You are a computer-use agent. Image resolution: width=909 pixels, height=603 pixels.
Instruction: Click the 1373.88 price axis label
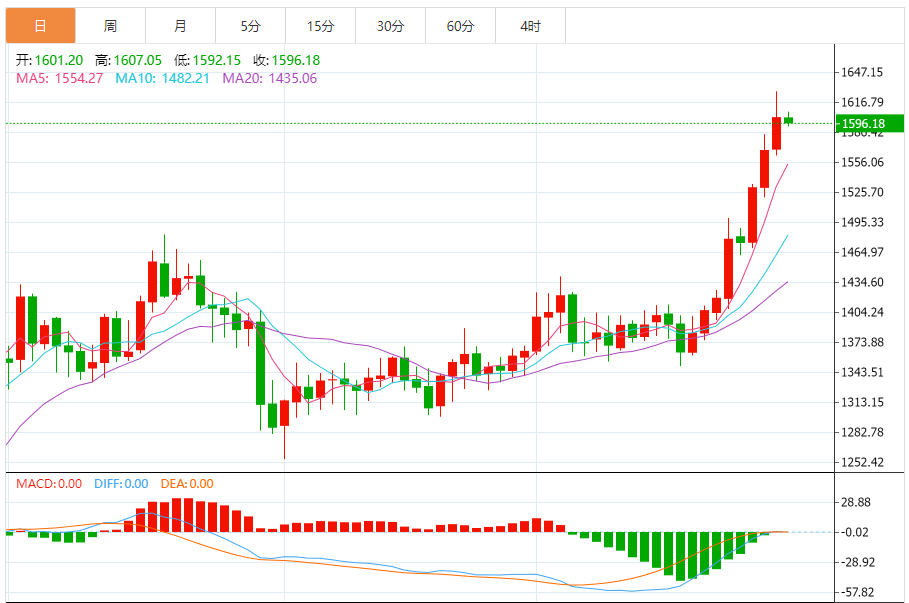pos(862,342)
